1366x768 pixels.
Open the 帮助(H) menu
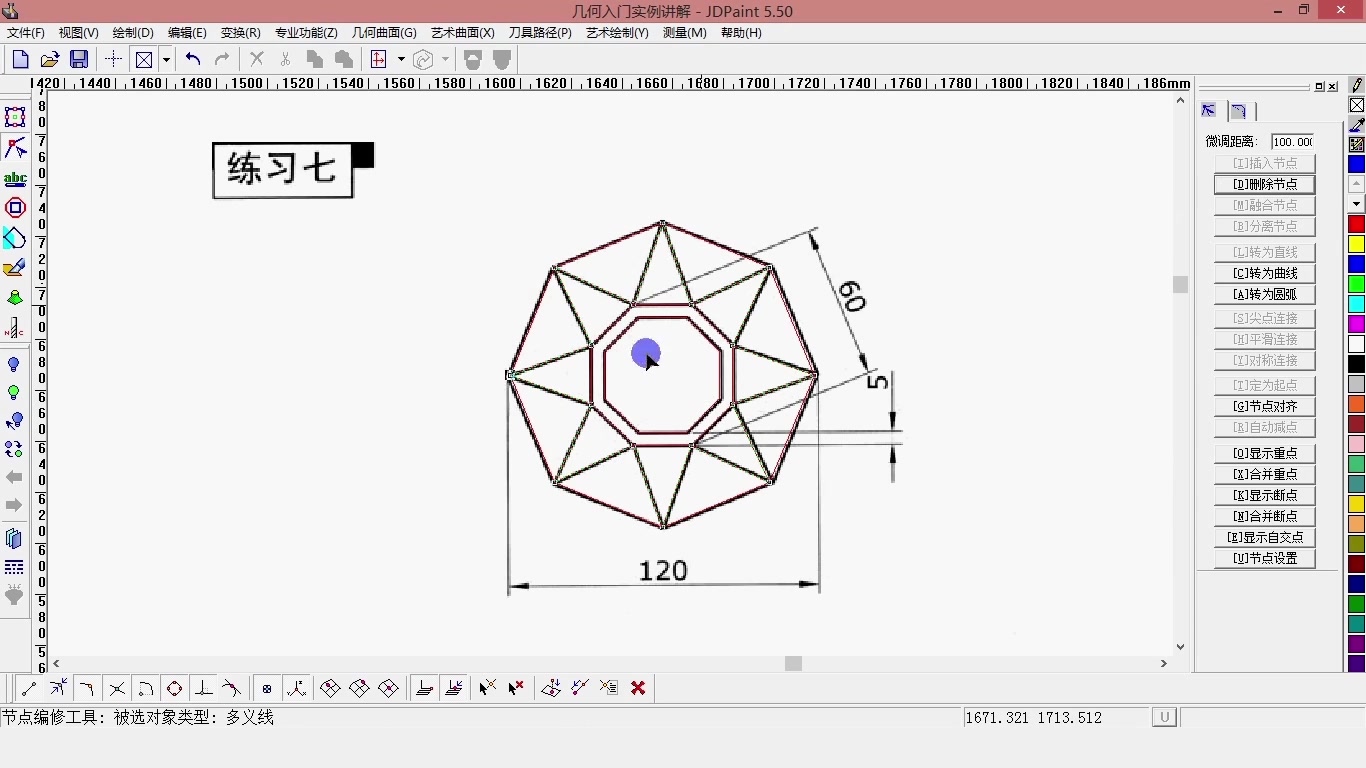[x=741, y=33]
